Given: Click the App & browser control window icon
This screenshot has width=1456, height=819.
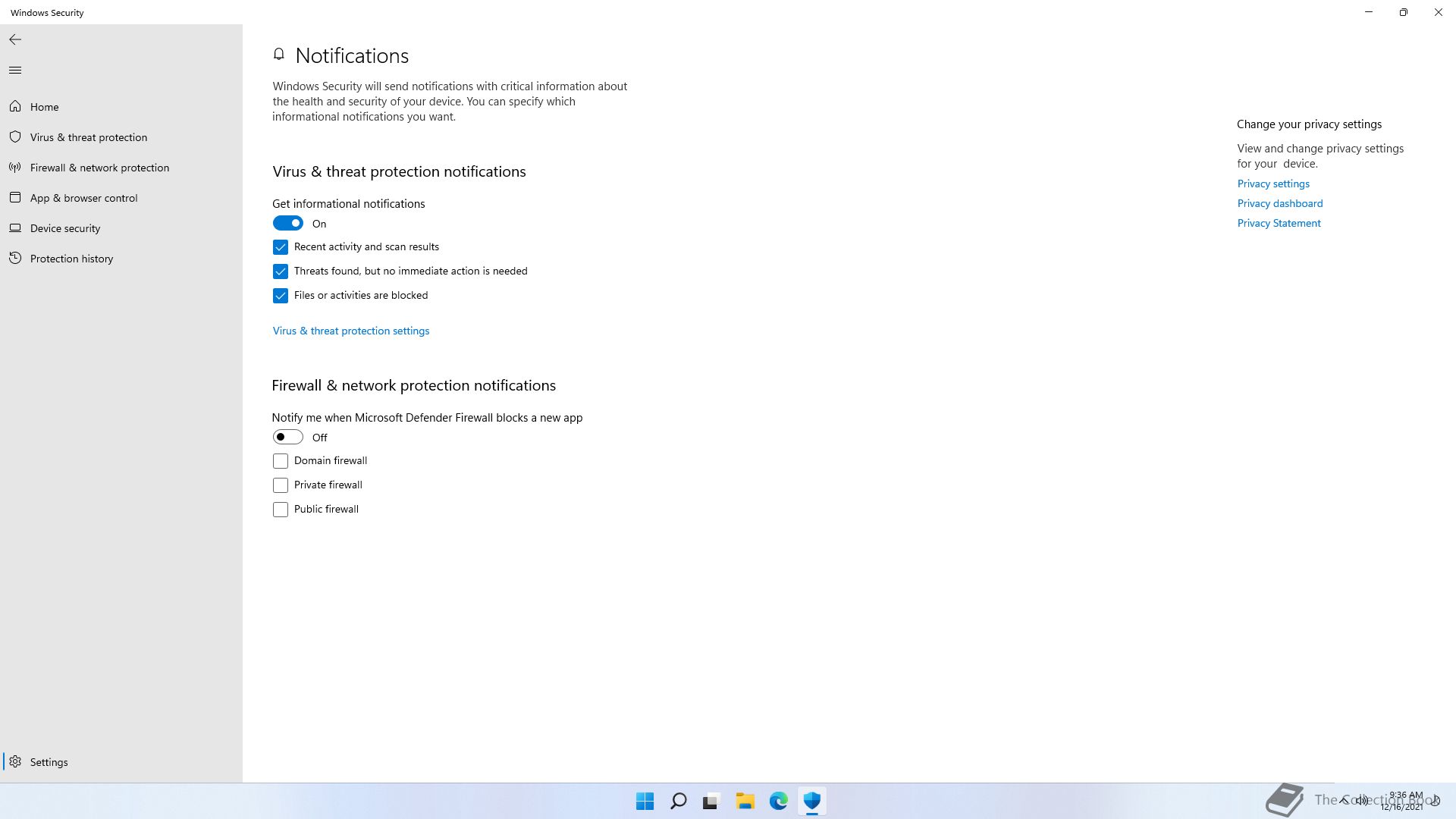Looking at the screenshot, I should (15, 198).
